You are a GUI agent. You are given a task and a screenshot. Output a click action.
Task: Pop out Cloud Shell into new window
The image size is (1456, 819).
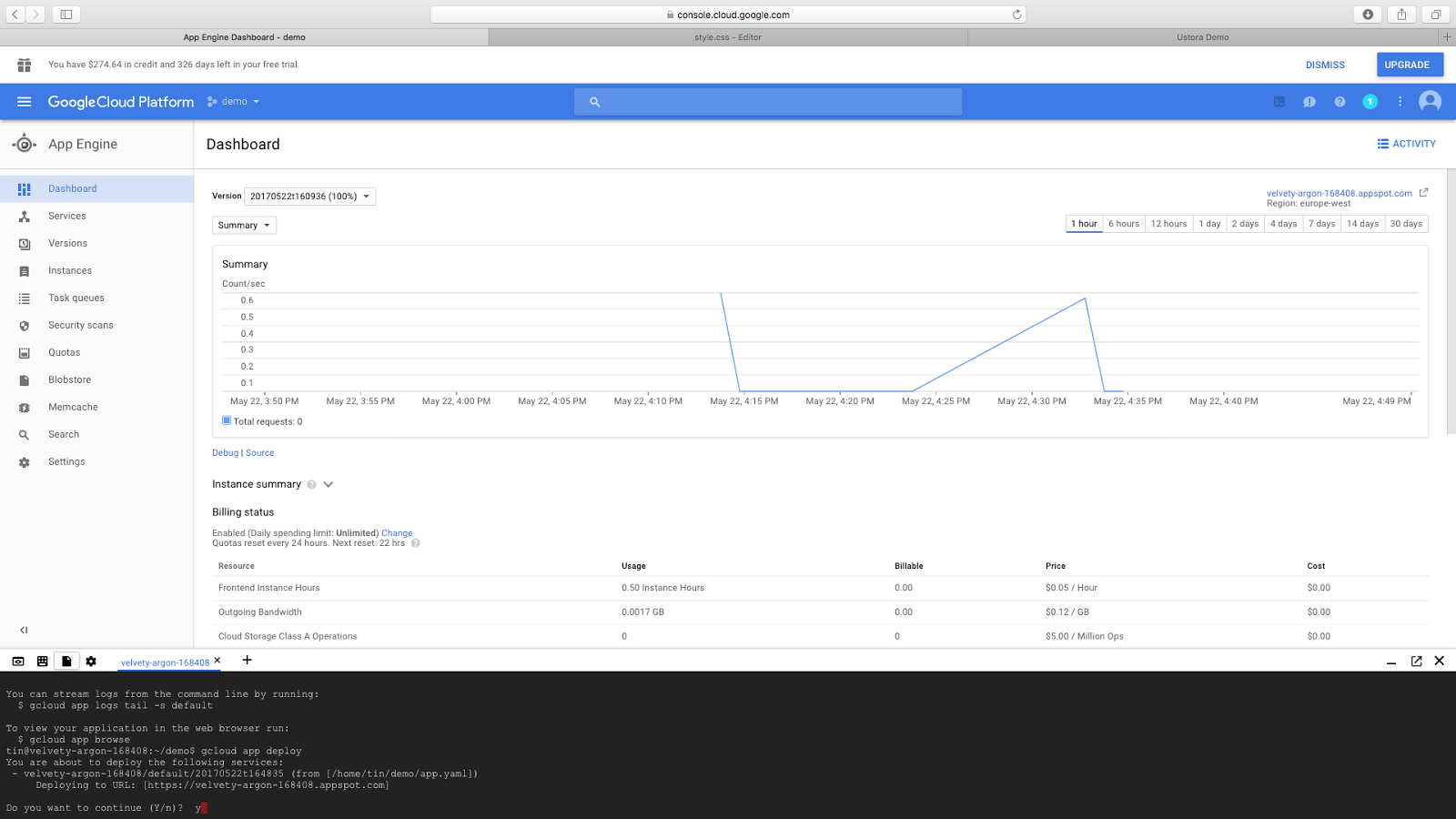click(1416, 662)
